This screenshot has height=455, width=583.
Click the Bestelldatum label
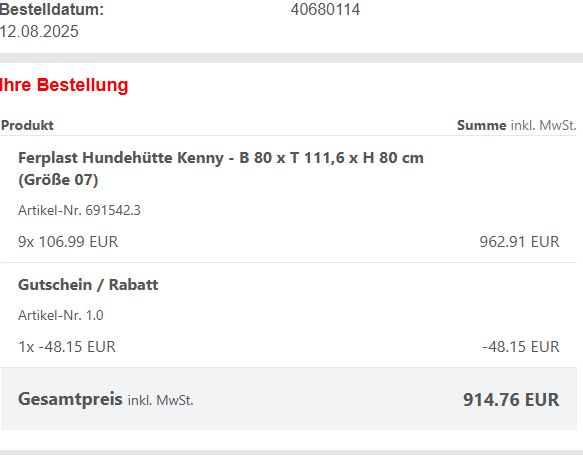tap(52, 10)
